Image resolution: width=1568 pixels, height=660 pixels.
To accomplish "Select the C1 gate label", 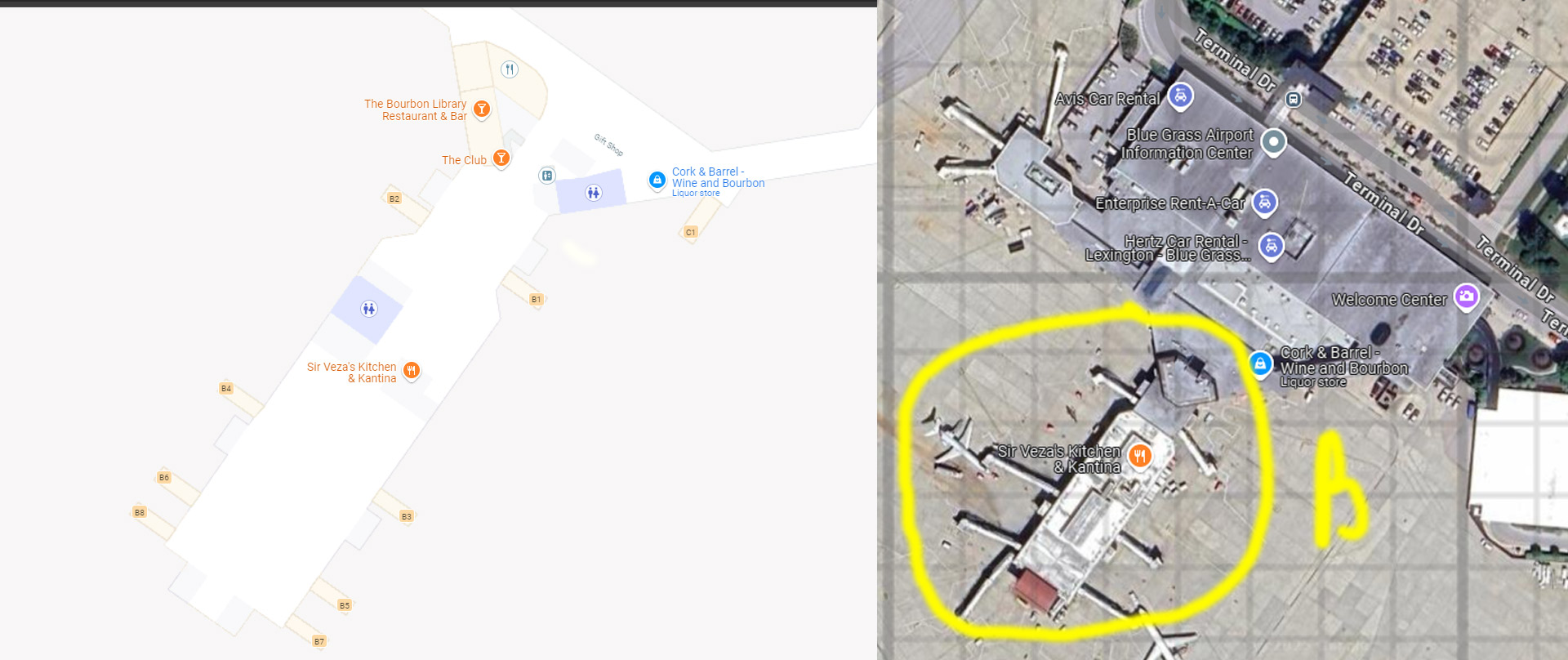I will pos(691,232).
